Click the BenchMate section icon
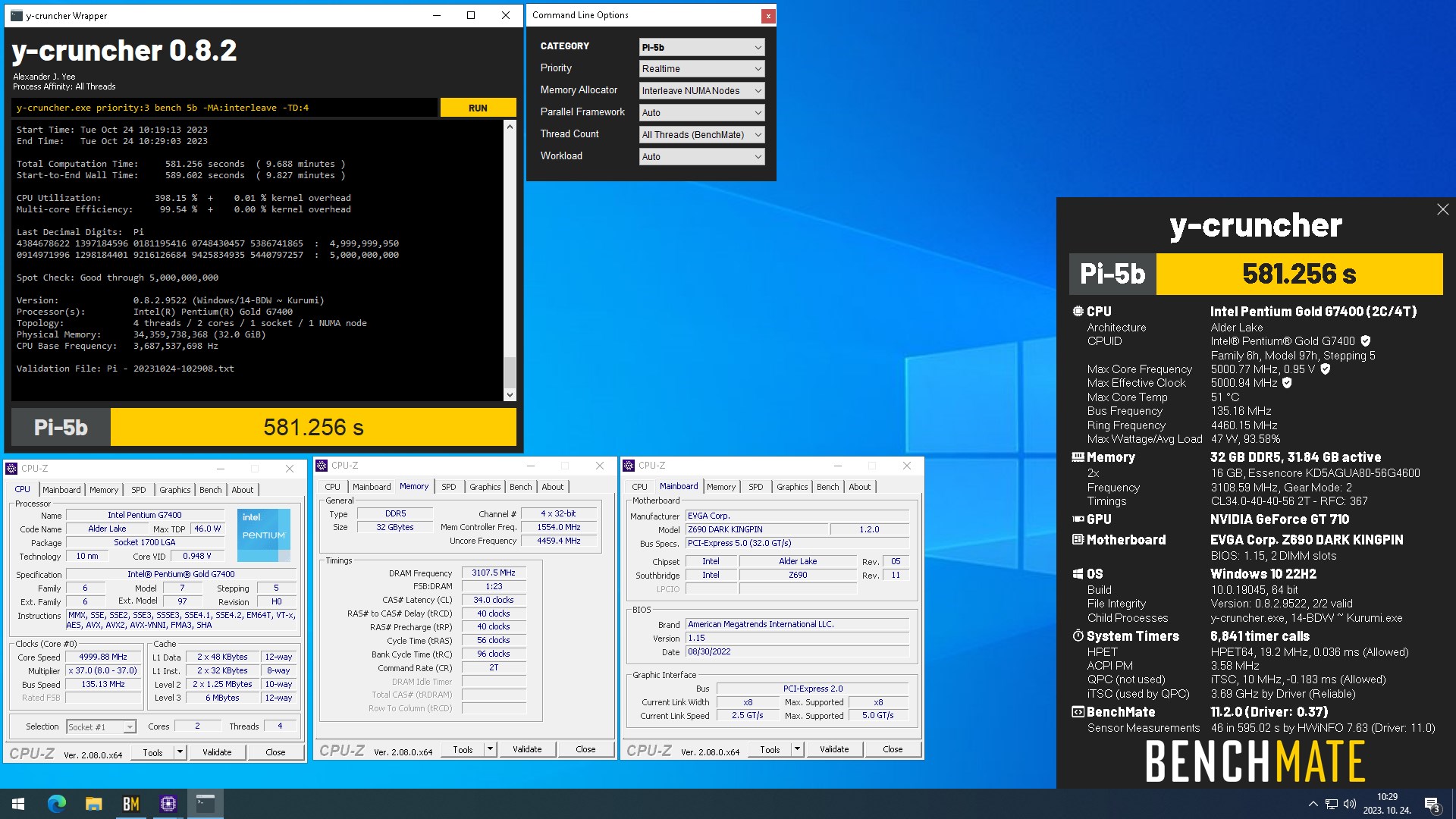This screenshot has width=1456, height=819. tap(1078, 712)
